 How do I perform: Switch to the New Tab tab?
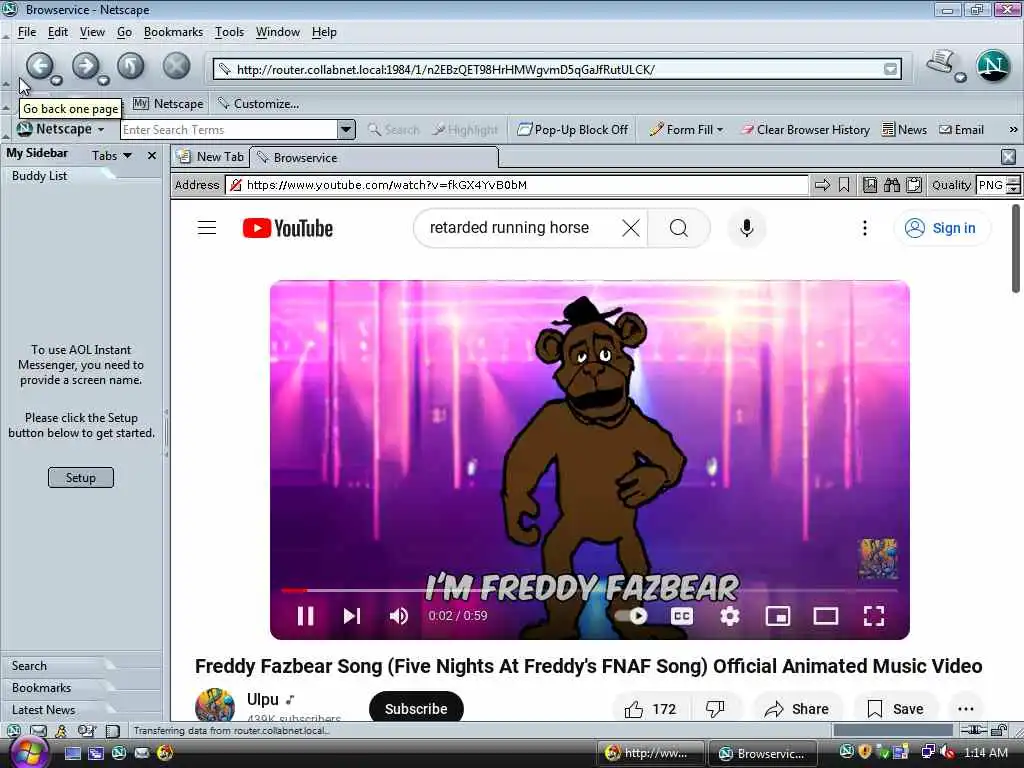(211, 157)
